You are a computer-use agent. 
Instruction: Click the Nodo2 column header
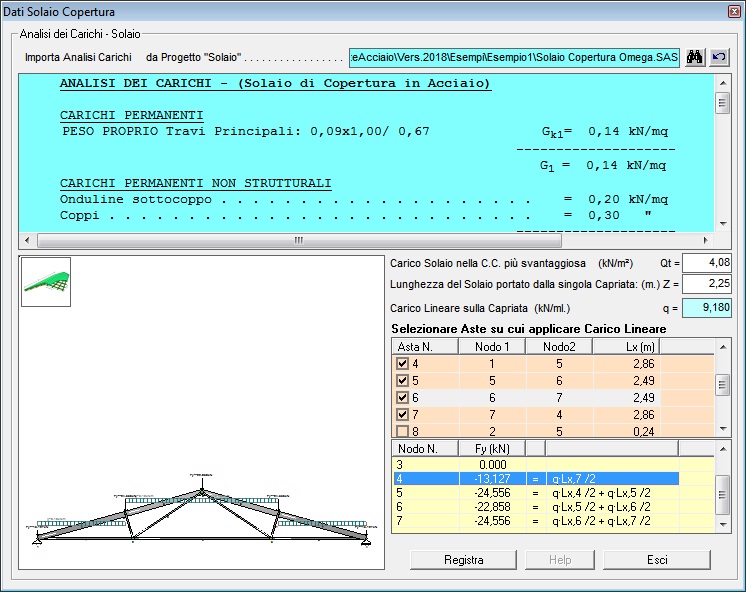coord(559,347)
